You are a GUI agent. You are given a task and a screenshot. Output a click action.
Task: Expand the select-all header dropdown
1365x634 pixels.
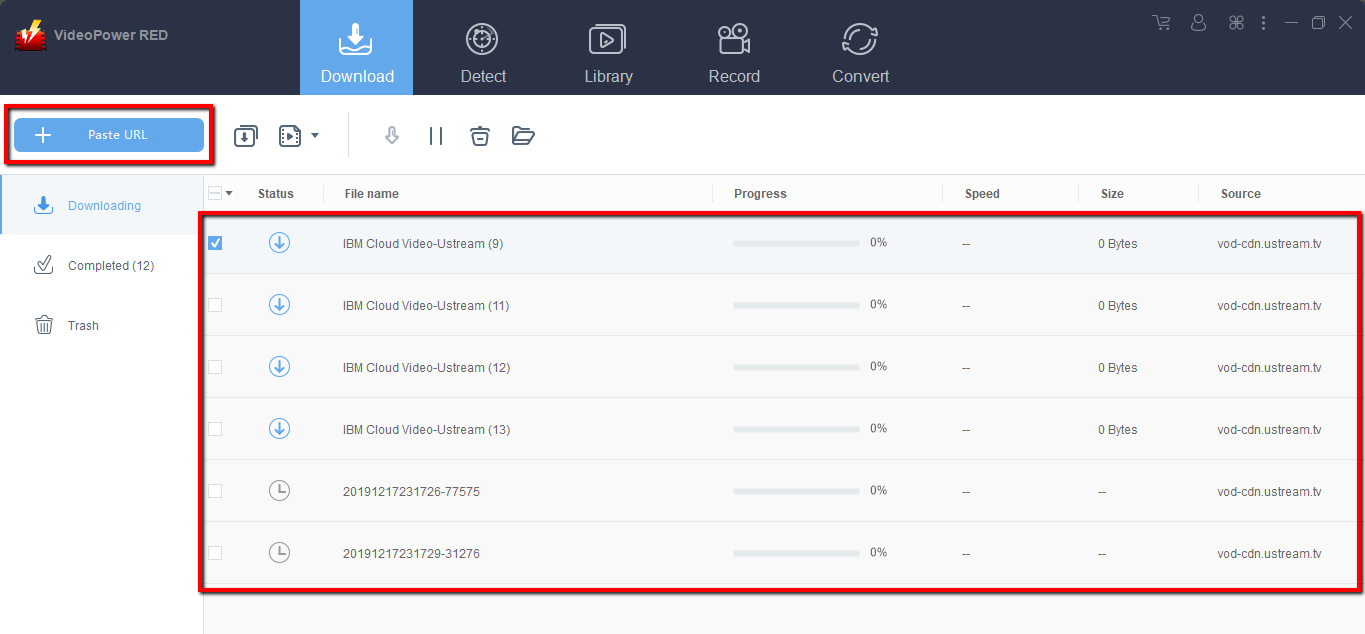tap(228, 193)
